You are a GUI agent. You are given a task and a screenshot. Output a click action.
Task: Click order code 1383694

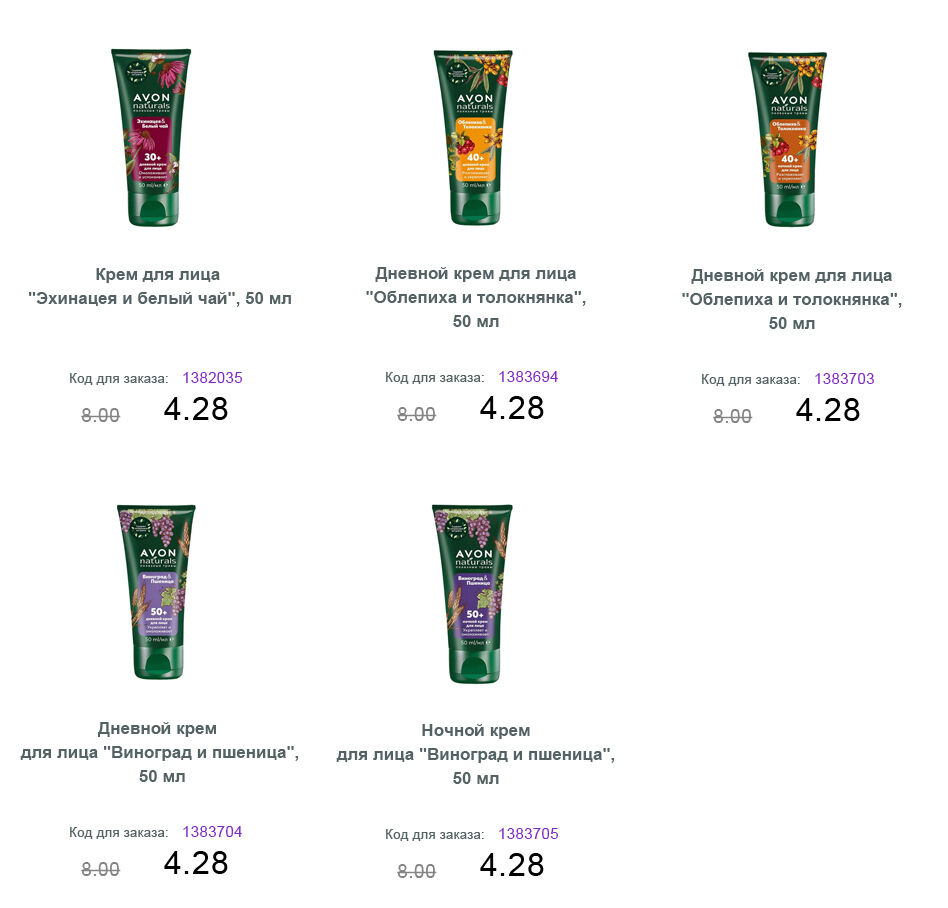tap(528, 377)
